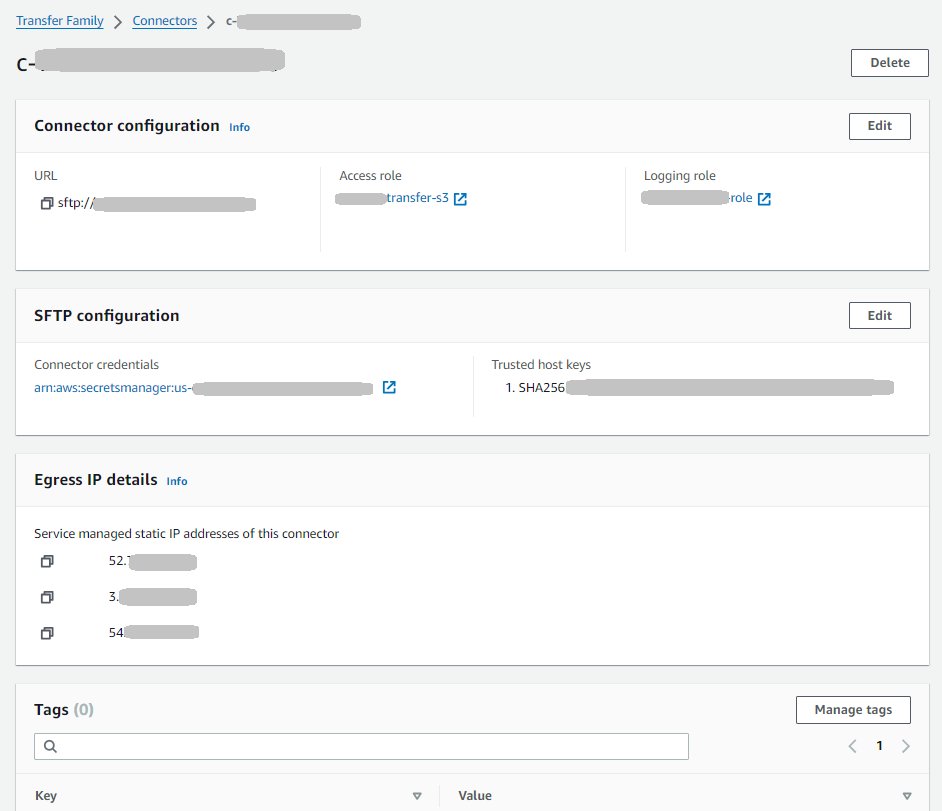Open Info link beside Egress IP details

(177, 481)
